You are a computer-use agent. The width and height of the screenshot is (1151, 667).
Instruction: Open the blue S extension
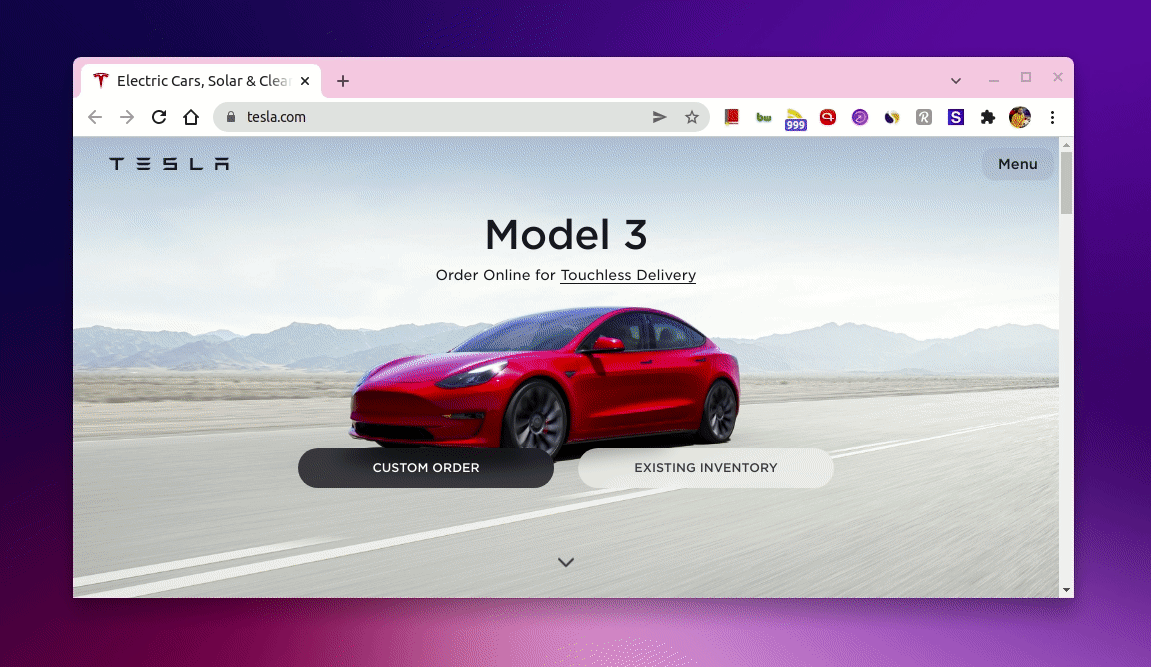[x=956, y=117]
